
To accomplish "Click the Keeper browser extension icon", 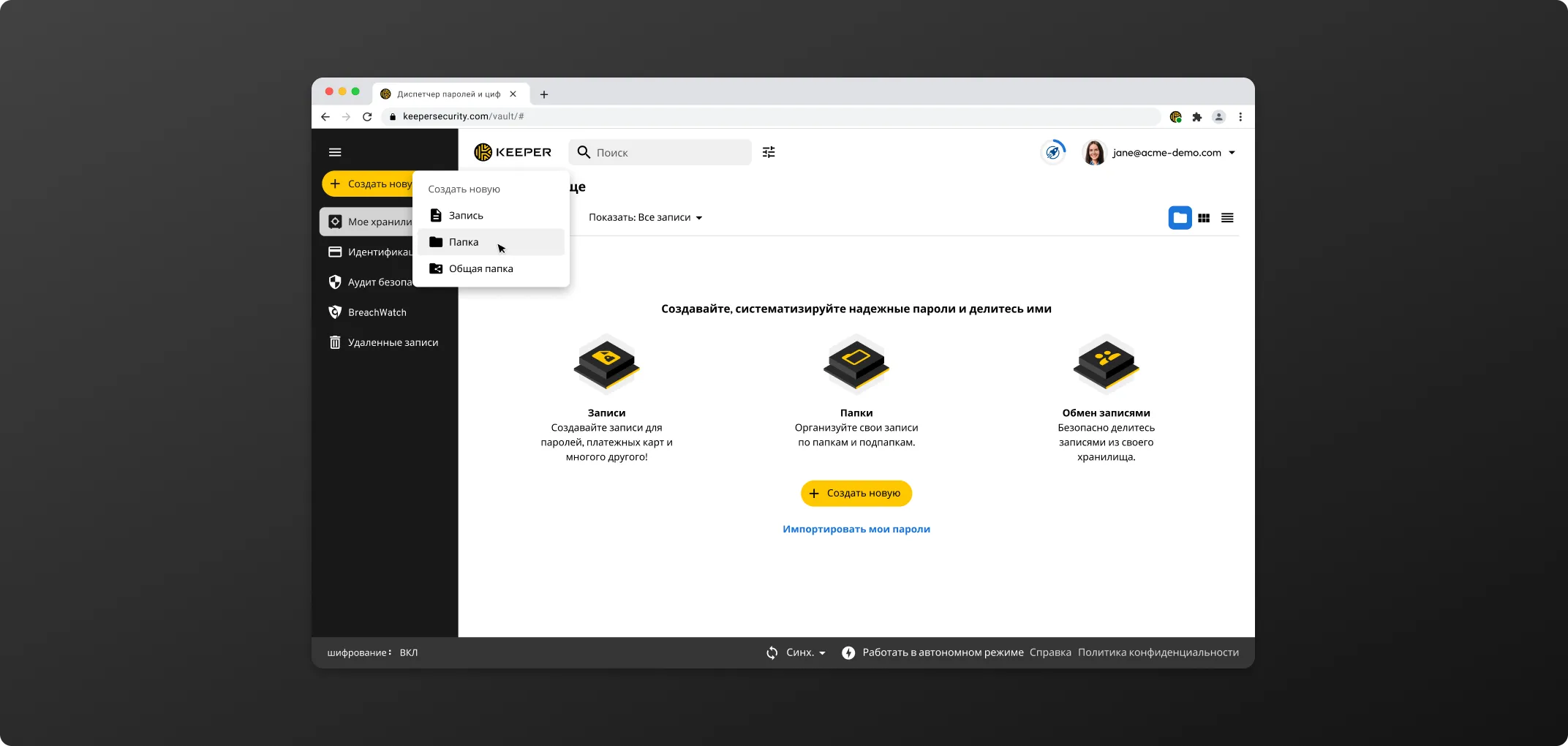I will (1176, 116).
